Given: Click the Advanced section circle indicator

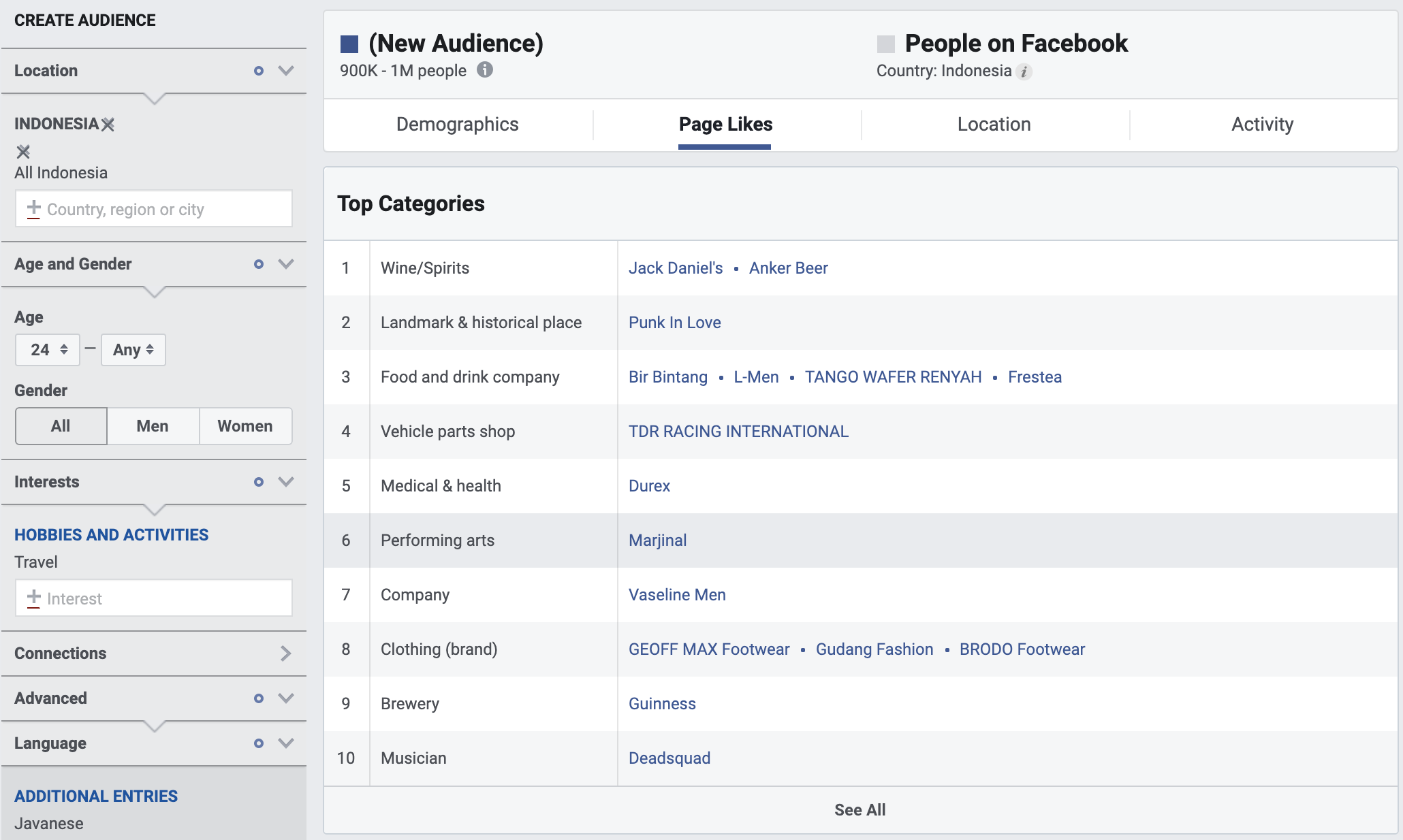Looking at the screenshot, I should pos(259,698).
